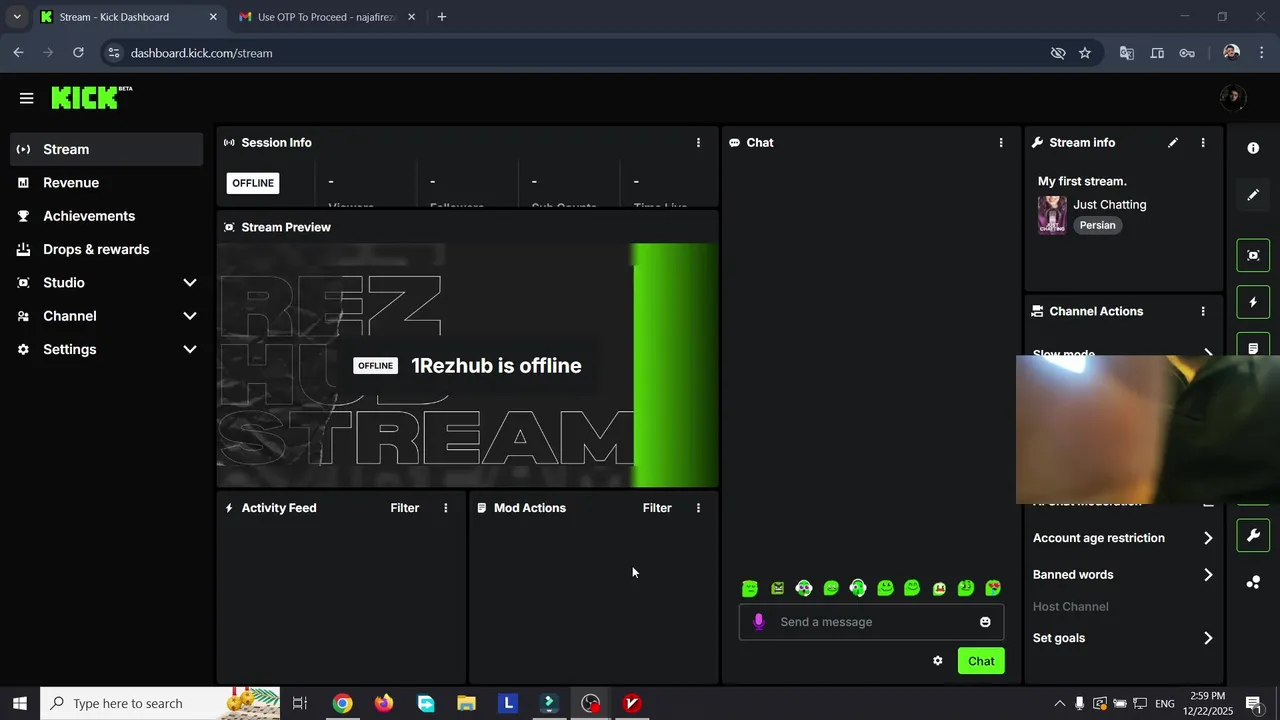Viewport: 1280px width, 720px height.
Task: Open Chrome three-dot menu
Action: coord(1261,53)
